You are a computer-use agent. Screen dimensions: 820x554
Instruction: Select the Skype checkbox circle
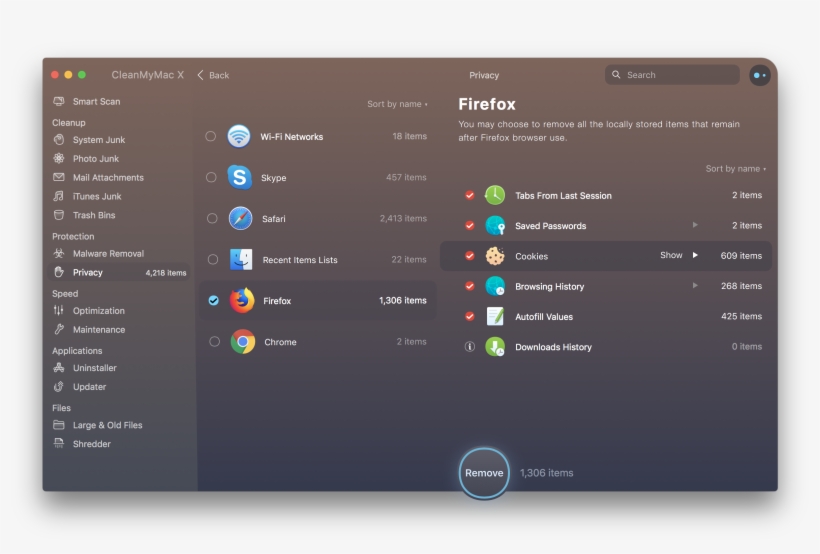[x=211, y=177]
